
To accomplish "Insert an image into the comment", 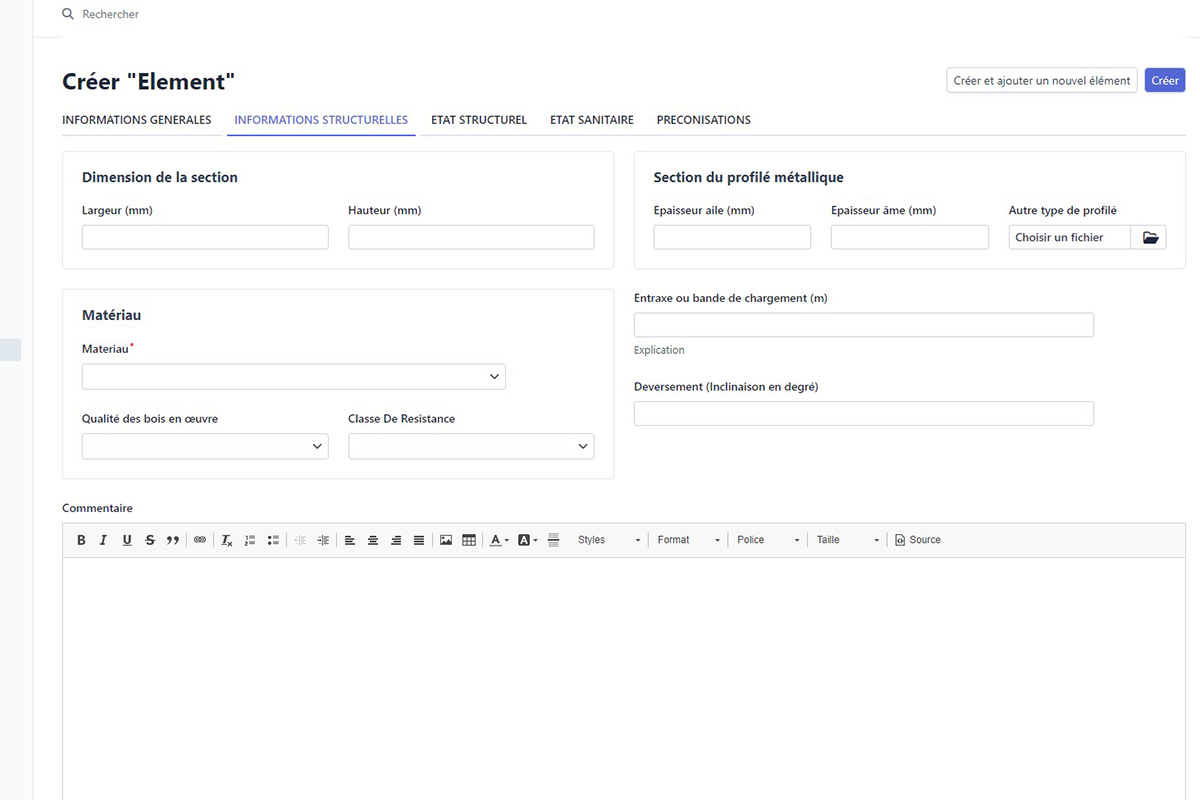I will [446, 540].
